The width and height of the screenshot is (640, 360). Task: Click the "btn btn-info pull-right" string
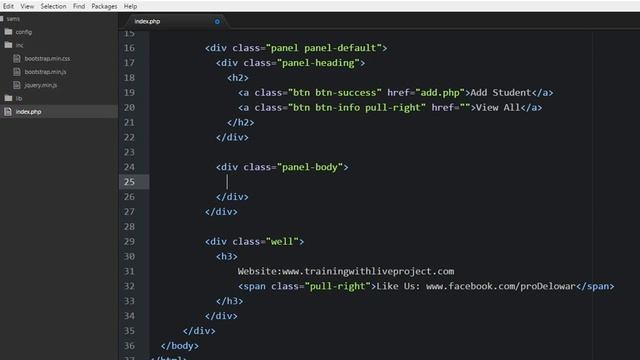point(357,108)
